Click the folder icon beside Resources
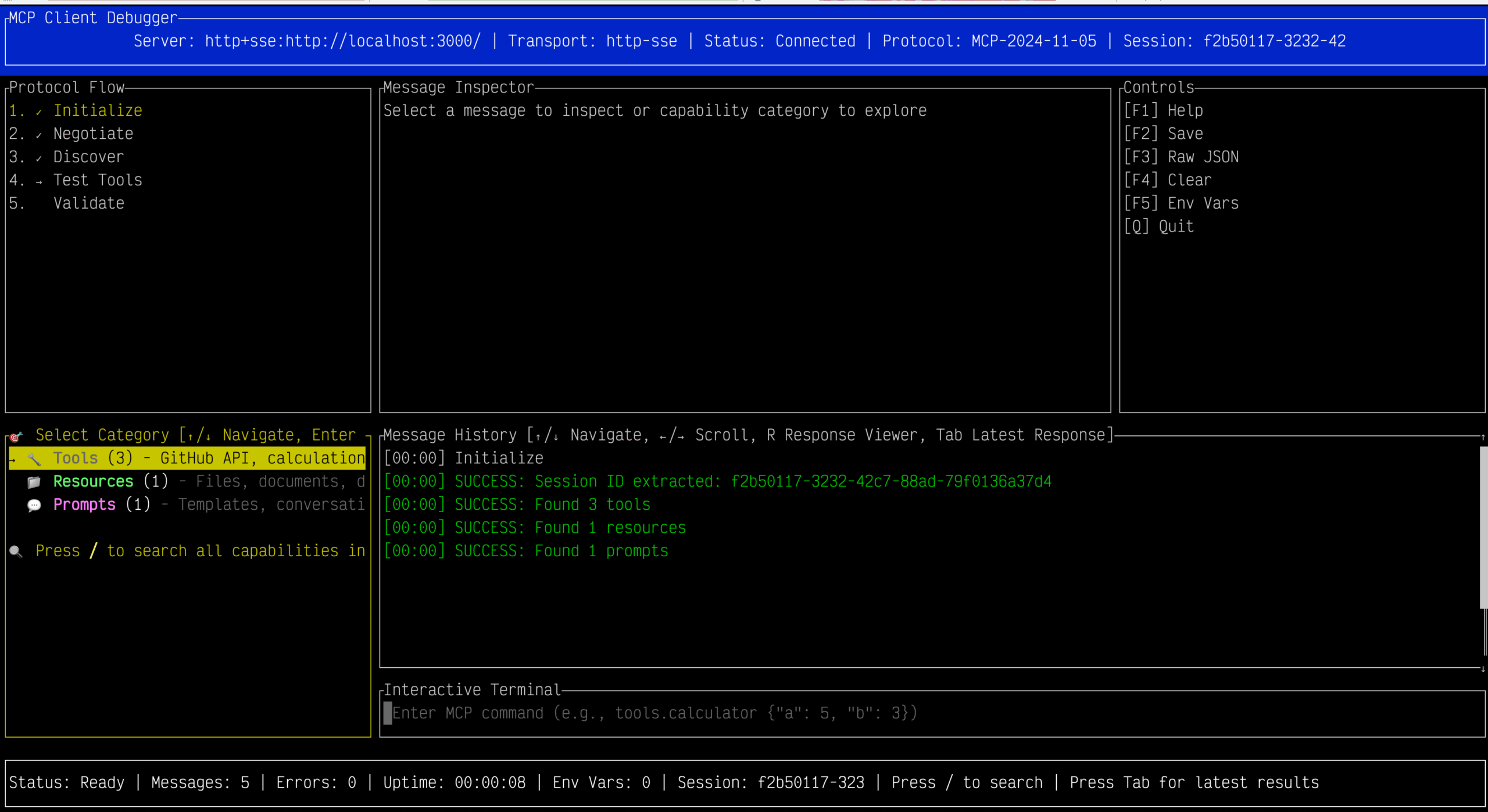1488x812 pixels. [x=34, y=482]
